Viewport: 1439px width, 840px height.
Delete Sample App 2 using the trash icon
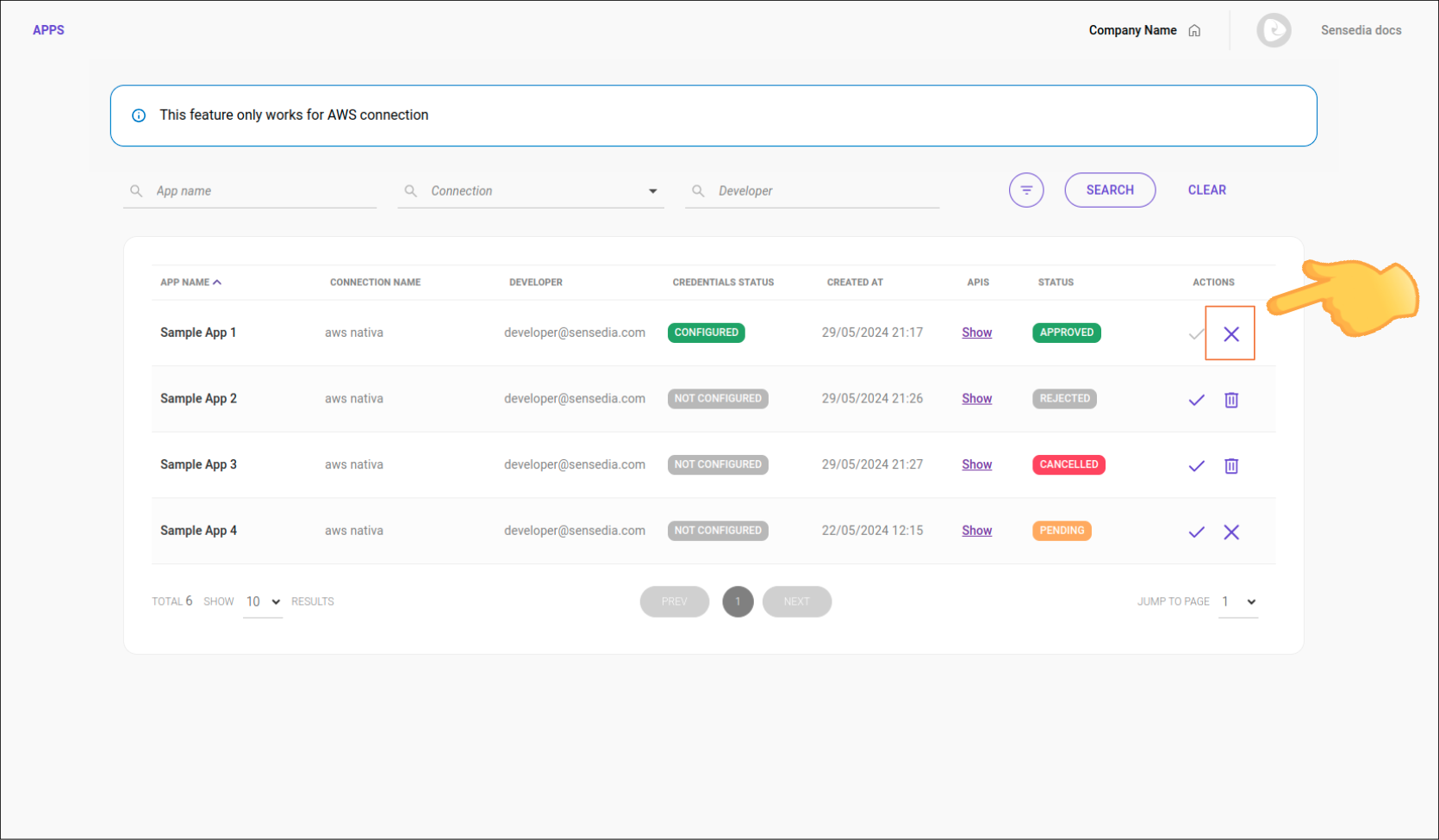click(1231, 400)
